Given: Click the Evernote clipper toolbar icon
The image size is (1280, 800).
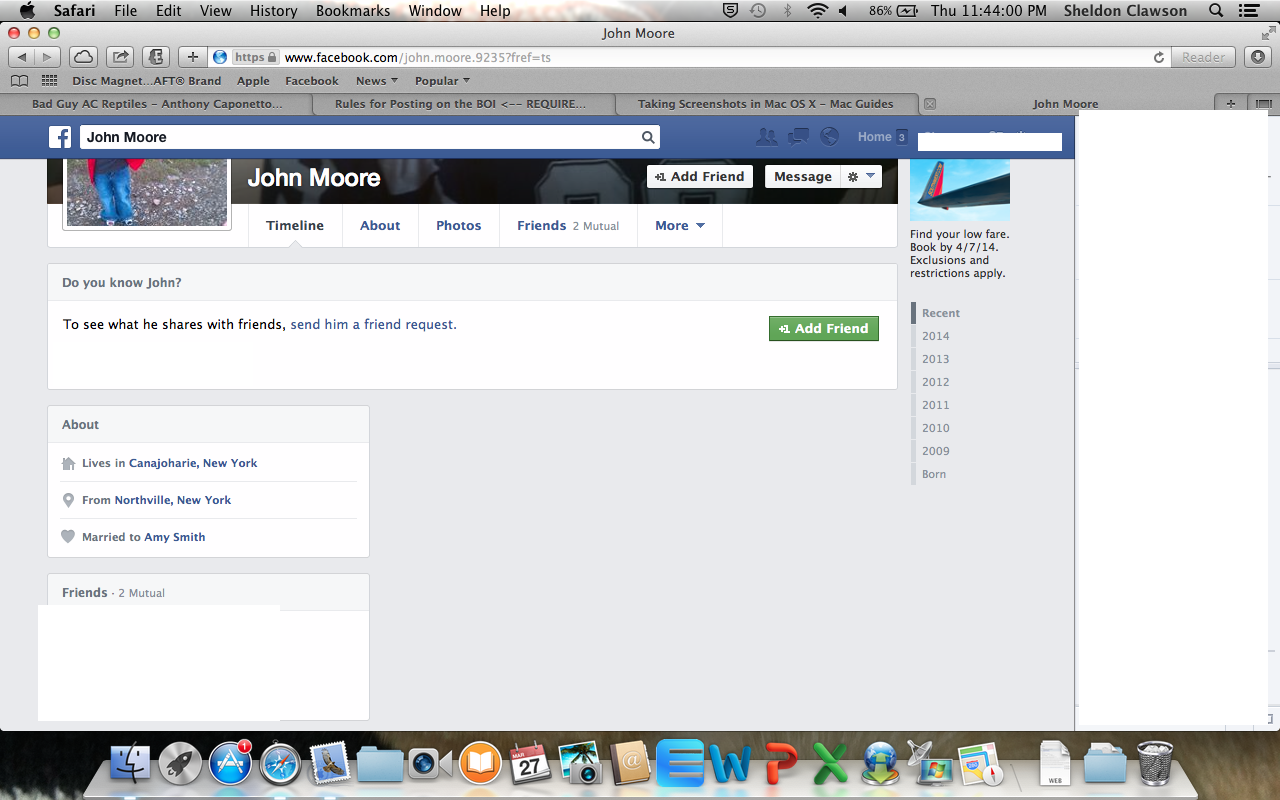Looking at the screenshot, I should [x=155, y=57].
